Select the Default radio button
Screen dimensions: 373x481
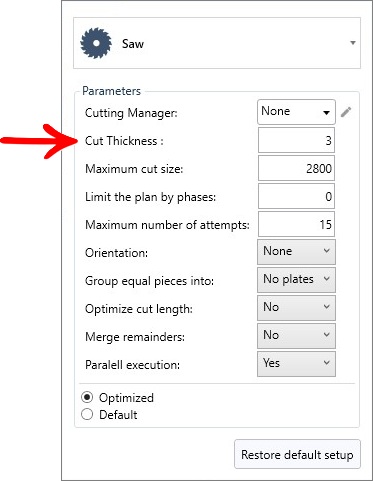(87, 414)
